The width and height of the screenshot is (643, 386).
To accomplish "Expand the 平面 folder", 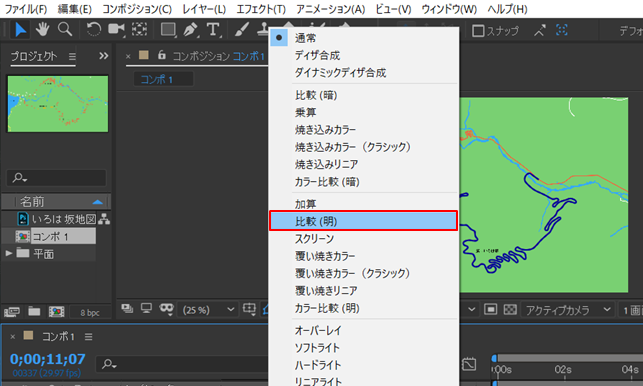I will coord(9,254).
